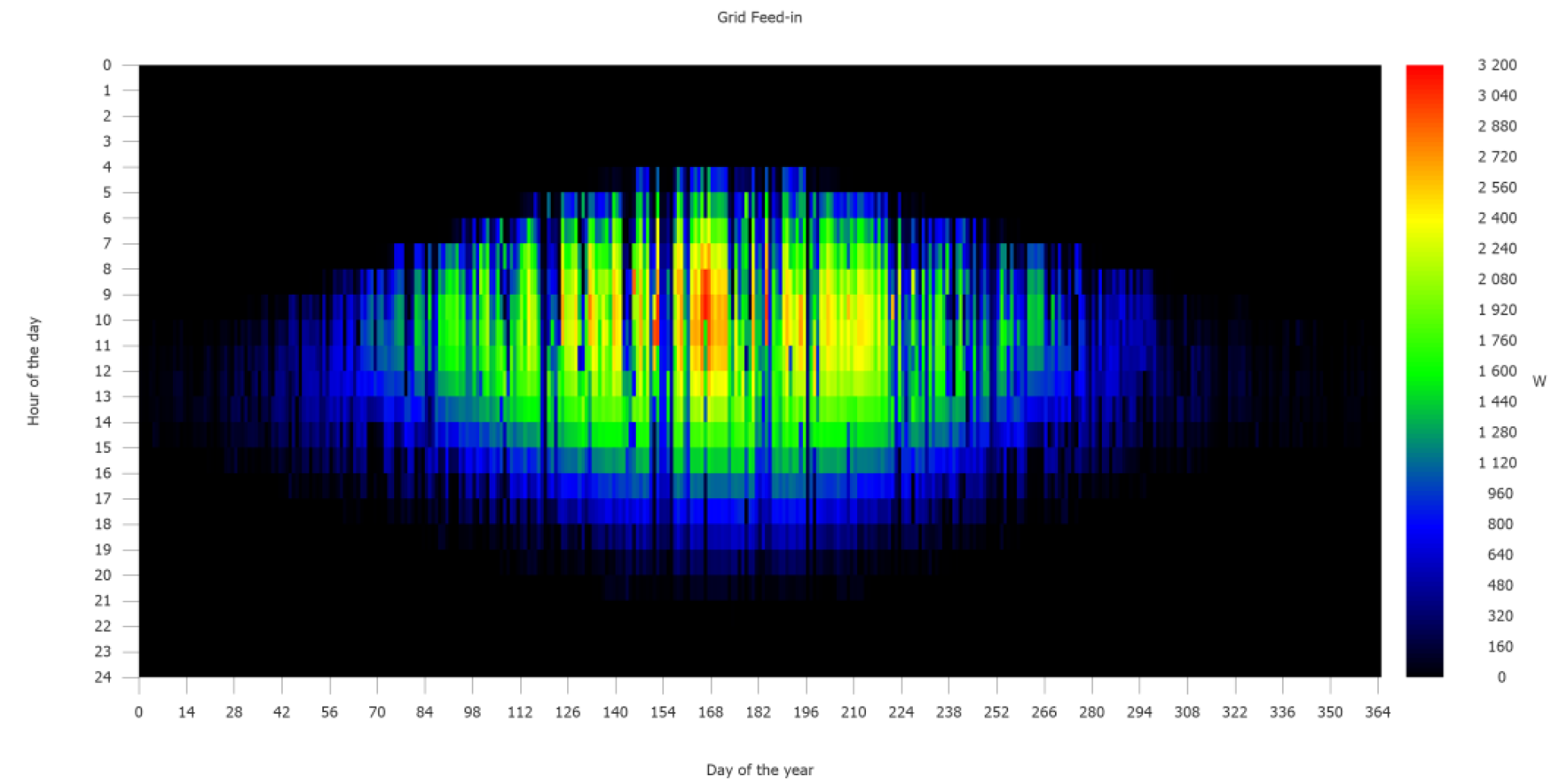Viewport: 1551px width, 784px height.
Task: Click the '168' tick on the day axis
Action: (x=711, y=712)
